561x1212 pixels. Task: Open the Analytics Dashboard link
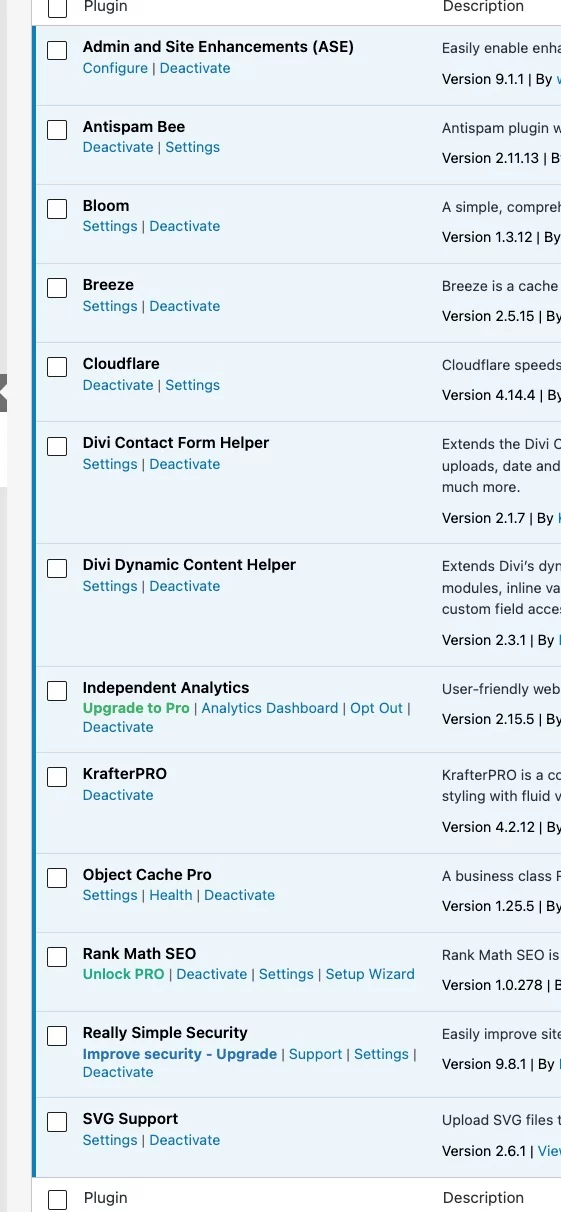270,708
